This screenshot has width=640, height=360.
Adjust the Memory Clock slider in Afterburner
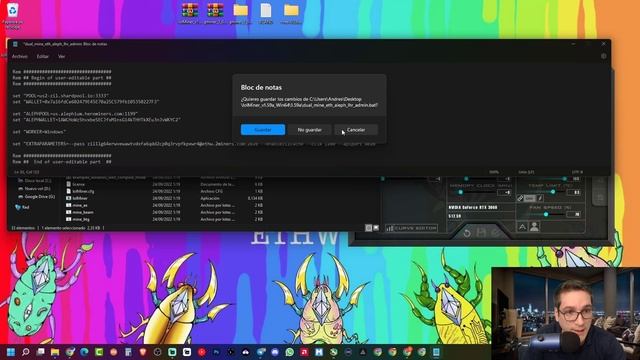point(461,192)
